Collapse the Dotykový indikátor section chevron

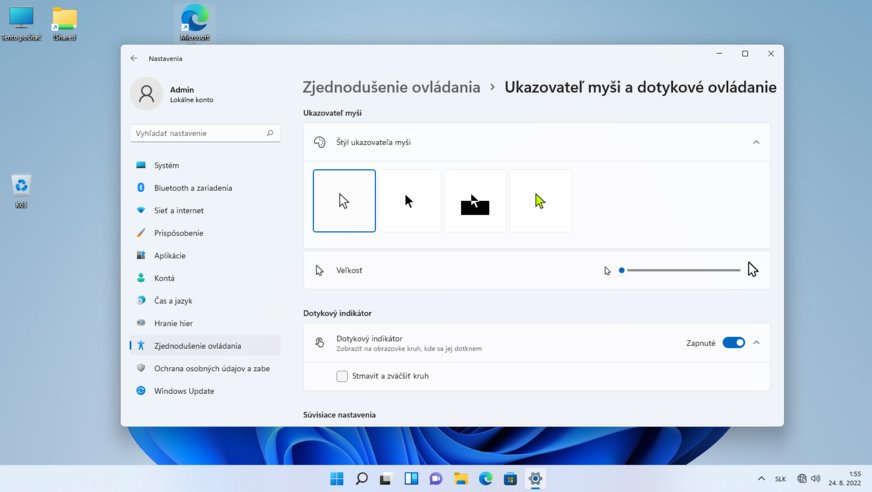(x=756, y=343)
